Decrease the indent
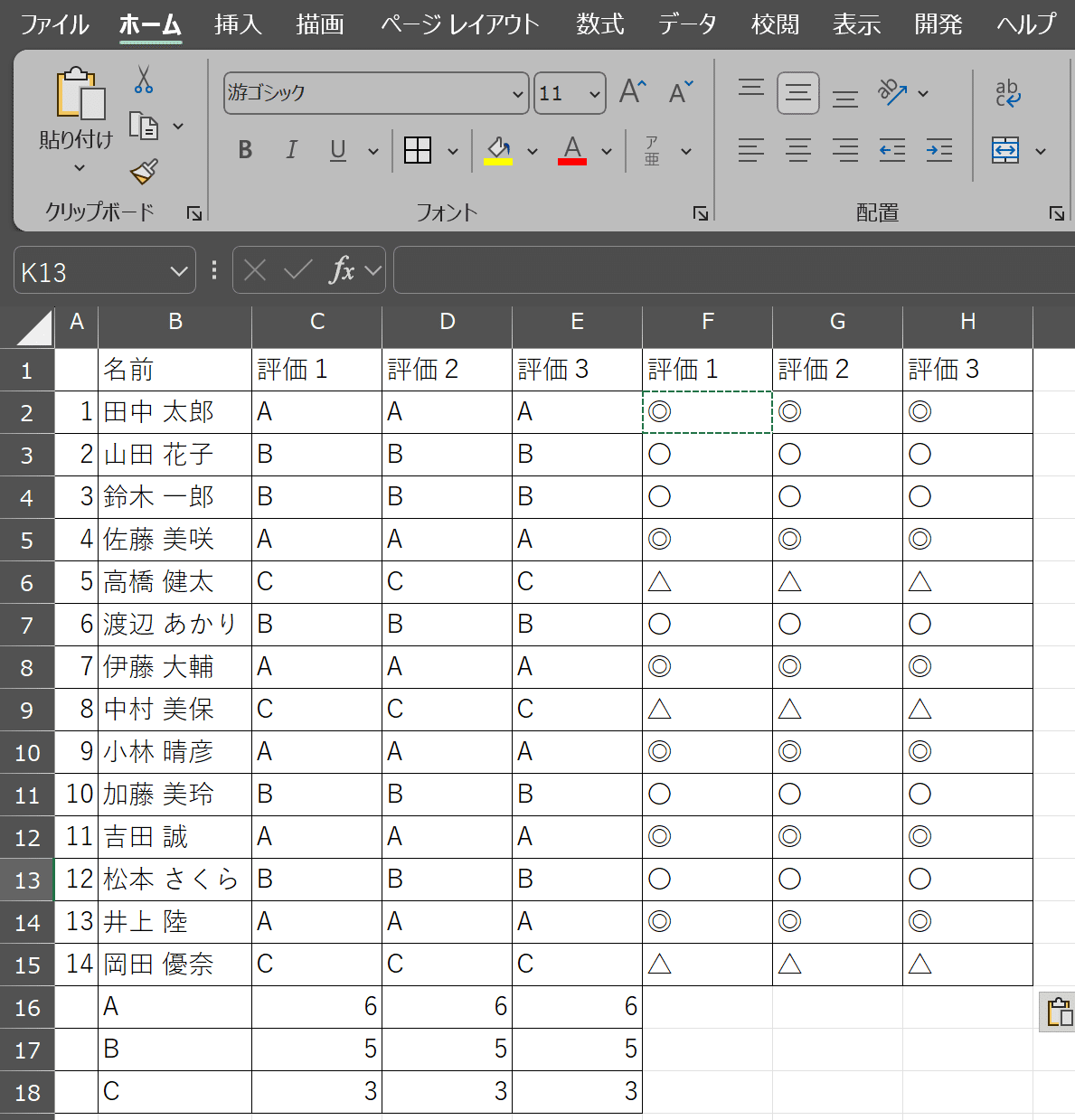The image size is (1075, 1120). (x=892, y=150)
